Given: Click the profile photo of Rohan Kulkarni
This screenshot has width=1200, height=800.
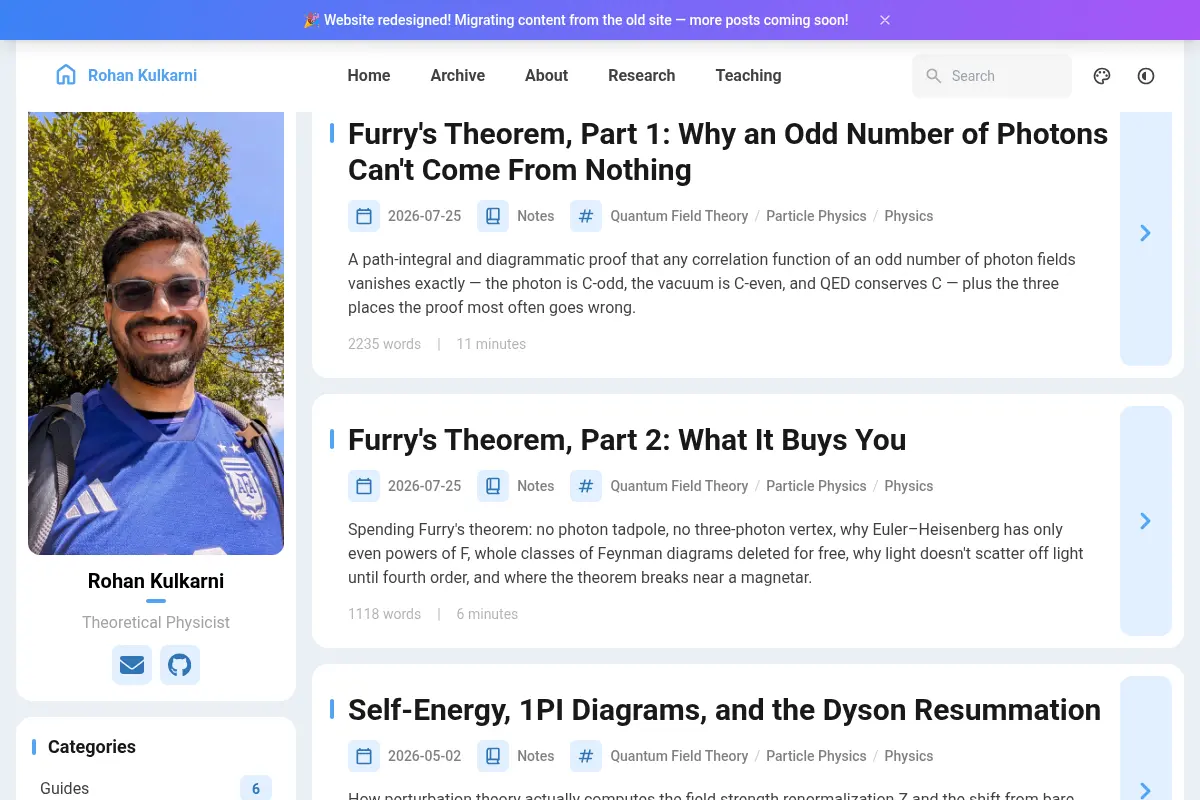Looking at the screenshot, I should tap(156, 333).
